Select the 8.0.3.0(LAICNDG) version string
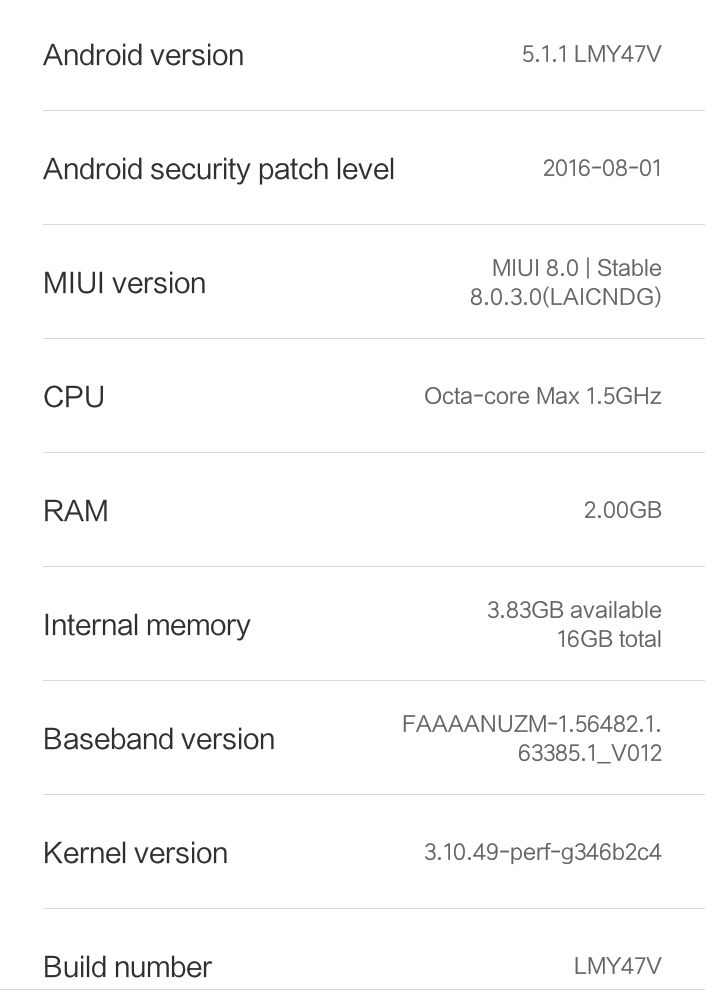Viewport: 705px width, 991px height. [565, 297]
